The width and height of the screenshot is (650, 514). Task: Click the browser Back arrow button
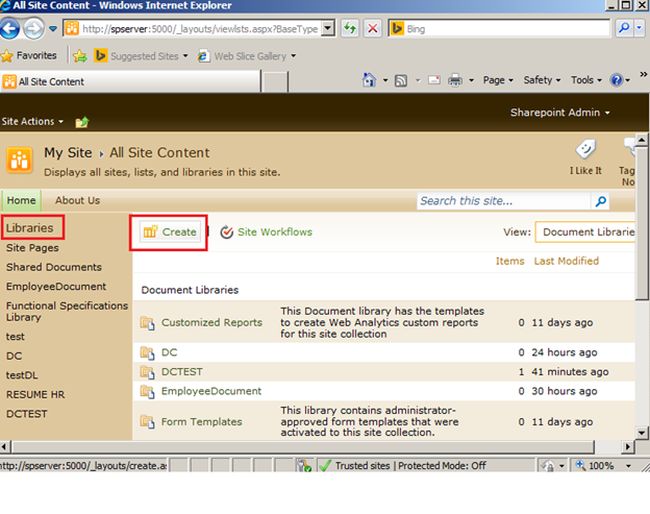9,29
